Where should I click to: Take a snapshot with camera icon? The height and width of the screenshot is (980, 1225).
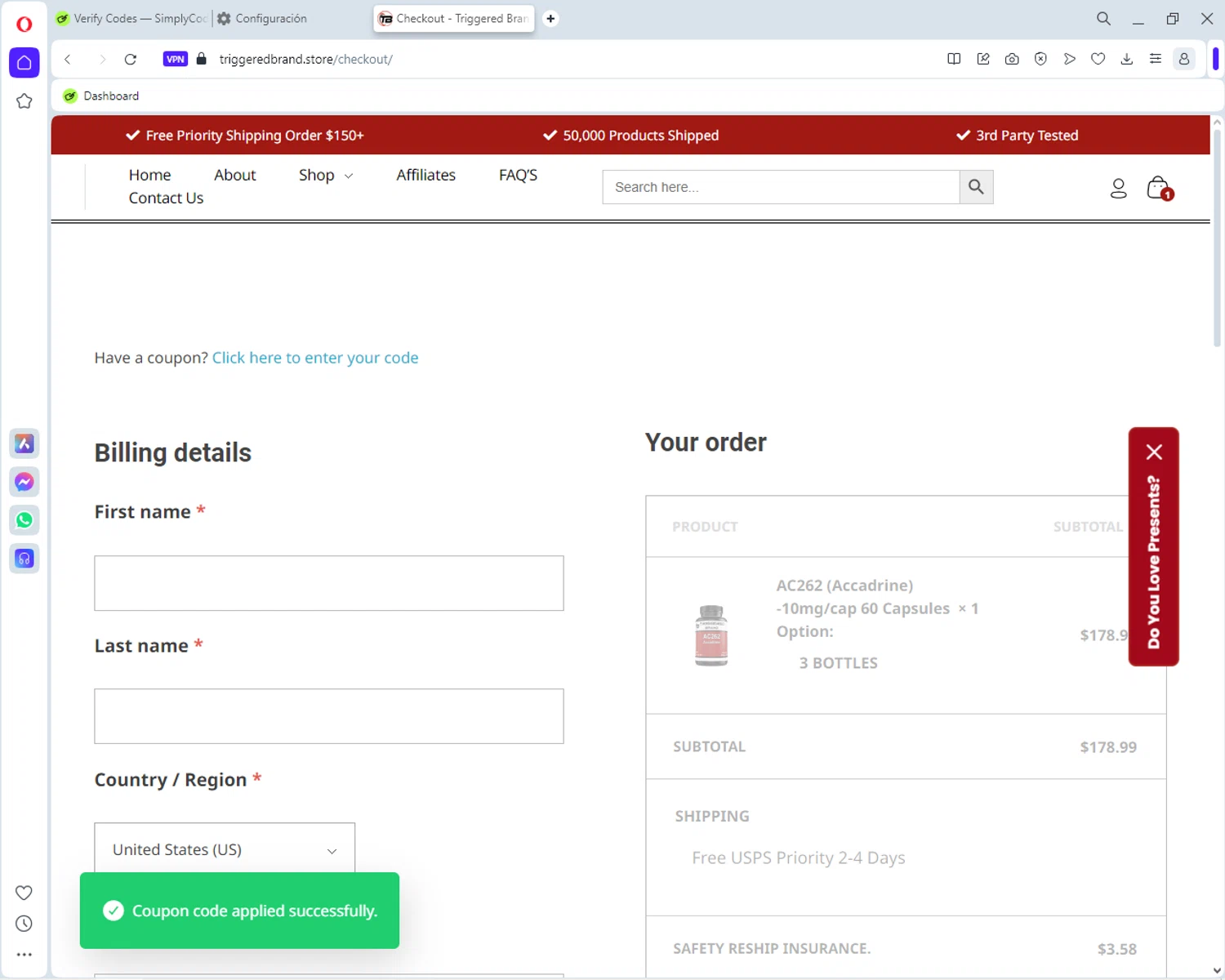pos(1012,59)
